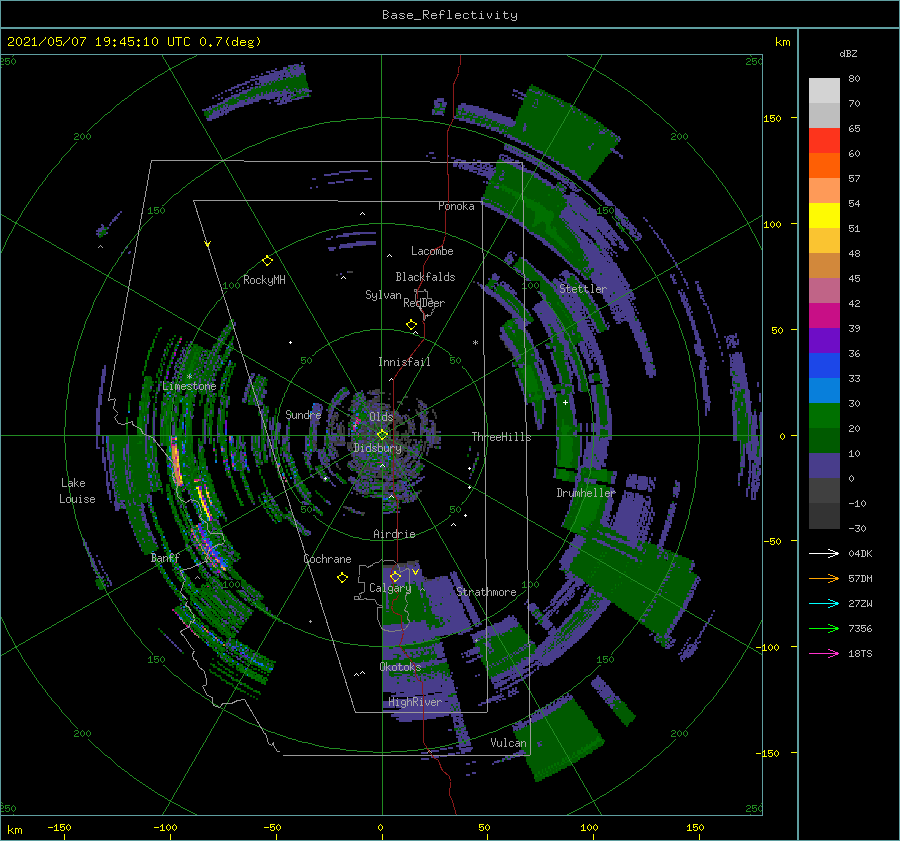900x841 pixels.
Task: Click the 150 tick on the right axis
Action: [772, 118]
